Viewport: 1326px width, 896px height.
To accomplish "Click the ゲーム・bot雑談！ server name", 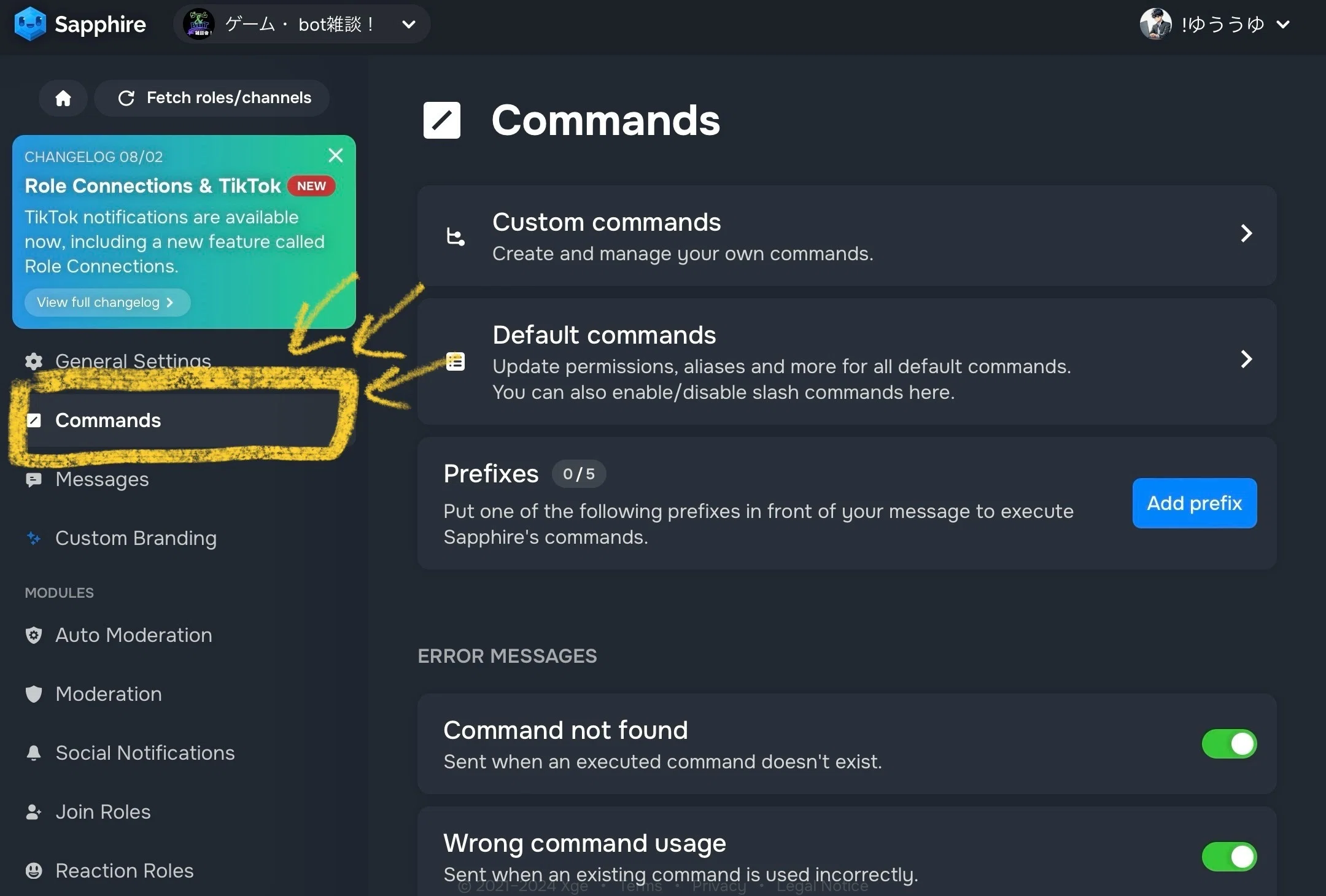I will (x=300, y=25).
